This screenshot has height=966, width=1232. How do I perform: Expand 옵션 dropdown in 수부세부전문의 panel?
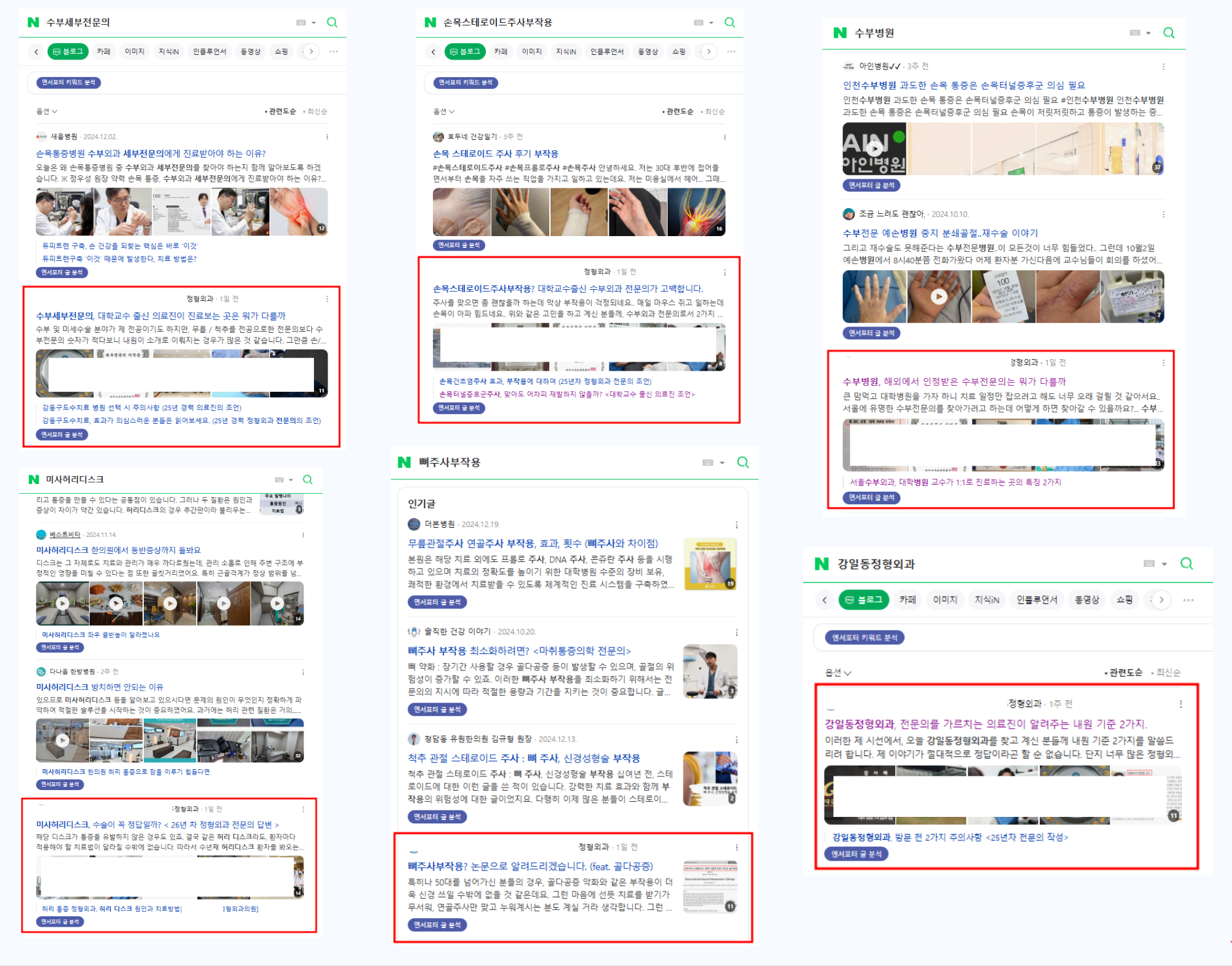click(46, 111)
